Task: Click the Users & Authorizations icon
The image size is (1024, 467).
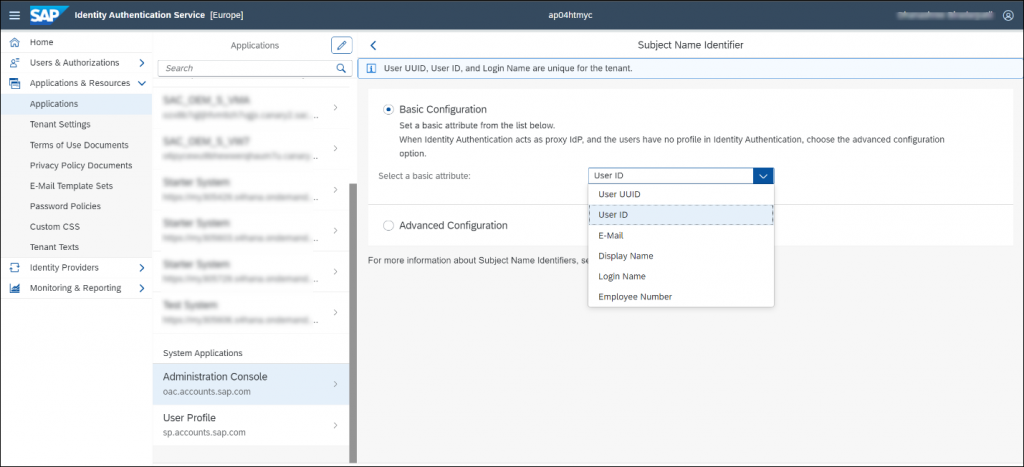Action: (x=15, y=63)
